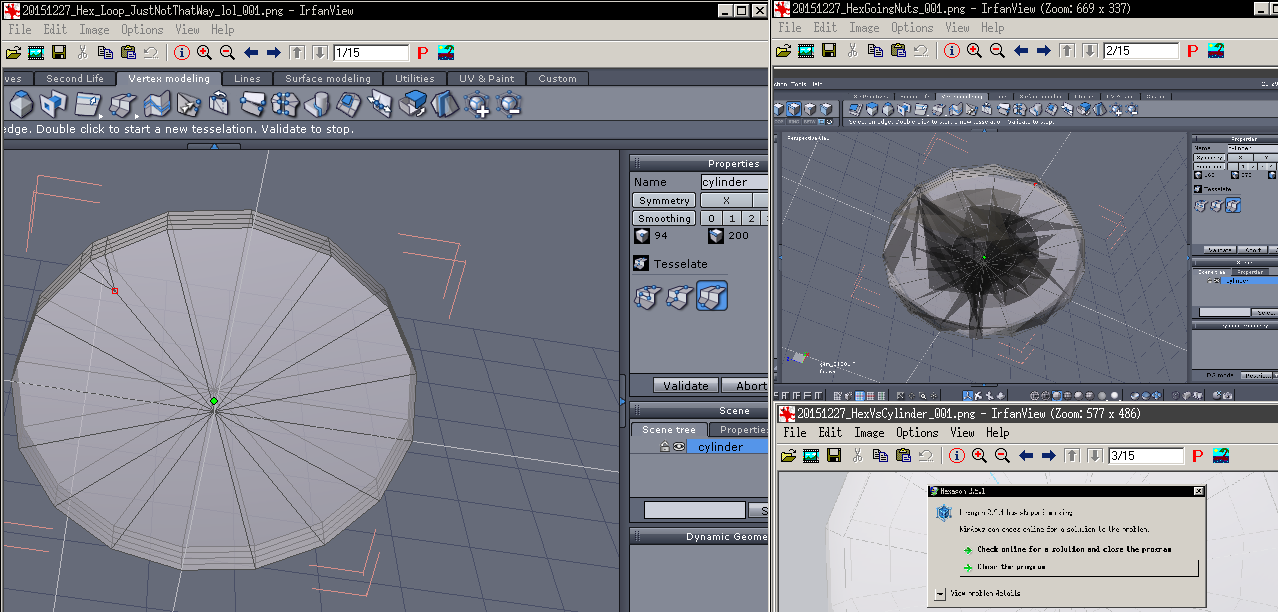The width and height of the screenshot is (1278, 612).
Task: Click the save floppy icon in the HexVsCylinder window
Action: pos(833,456)
